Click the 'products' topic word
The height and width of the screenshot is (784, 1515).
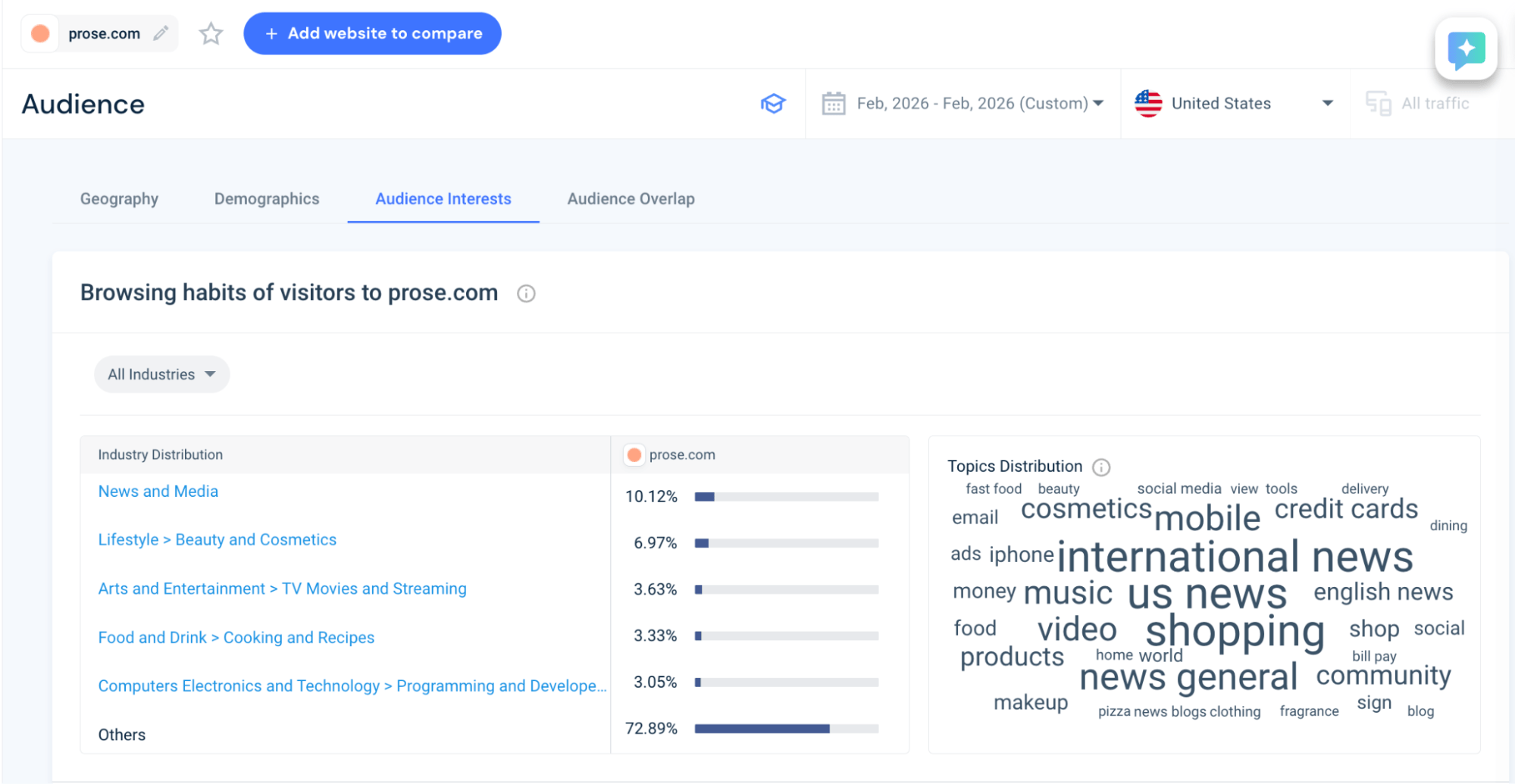1012,657
